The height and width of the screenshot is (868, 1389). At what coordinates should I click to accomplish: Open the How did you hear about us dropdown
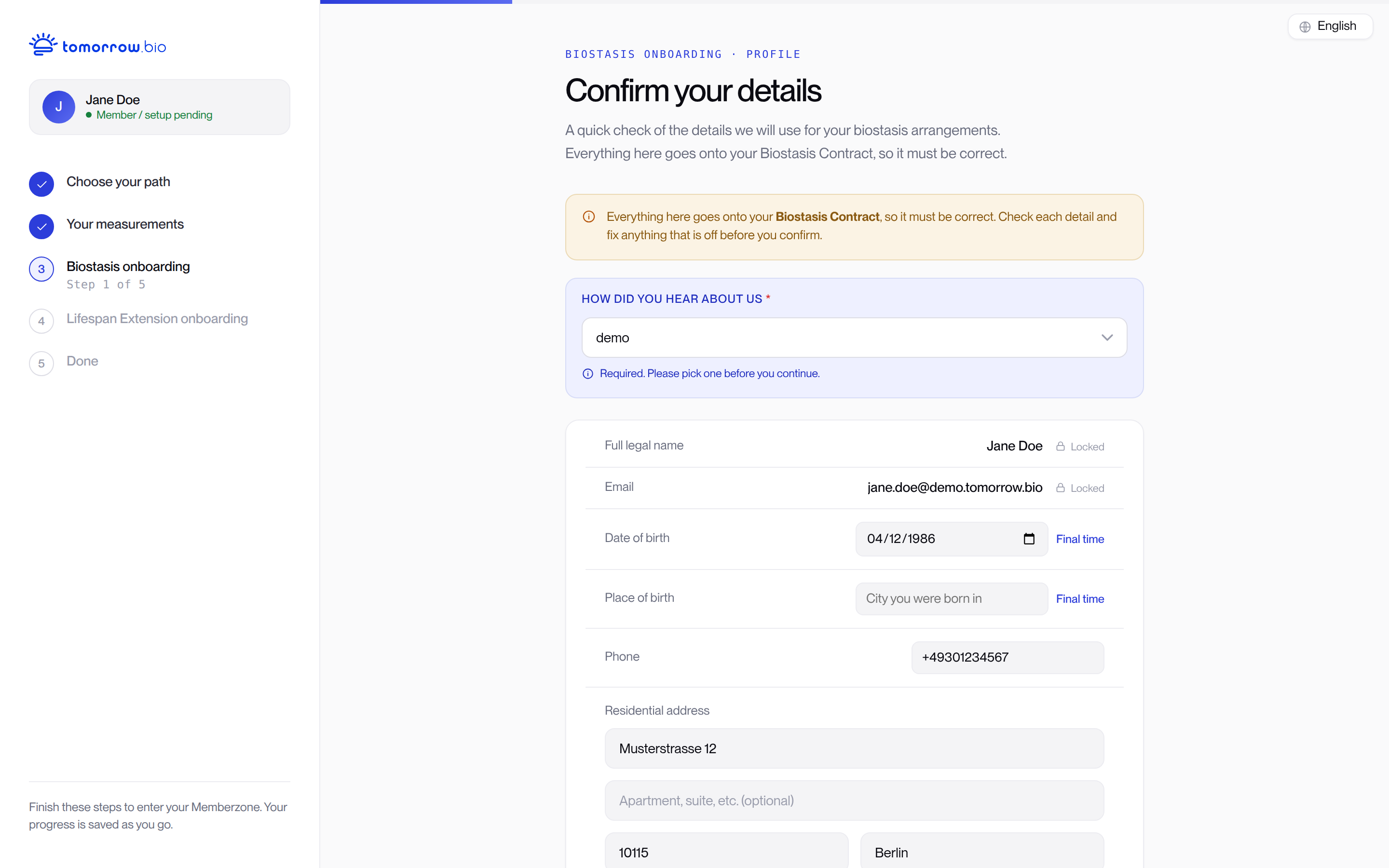(x=854, y=338)
